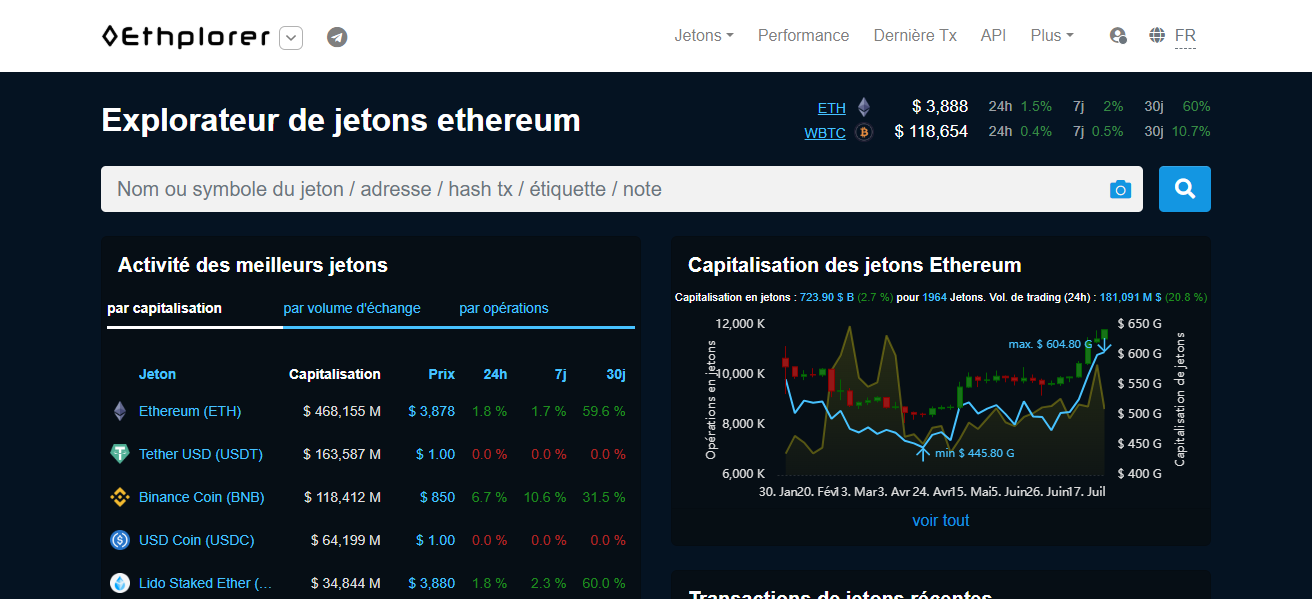Click the $ 118,412 M capitalisation value

(342, 497)
